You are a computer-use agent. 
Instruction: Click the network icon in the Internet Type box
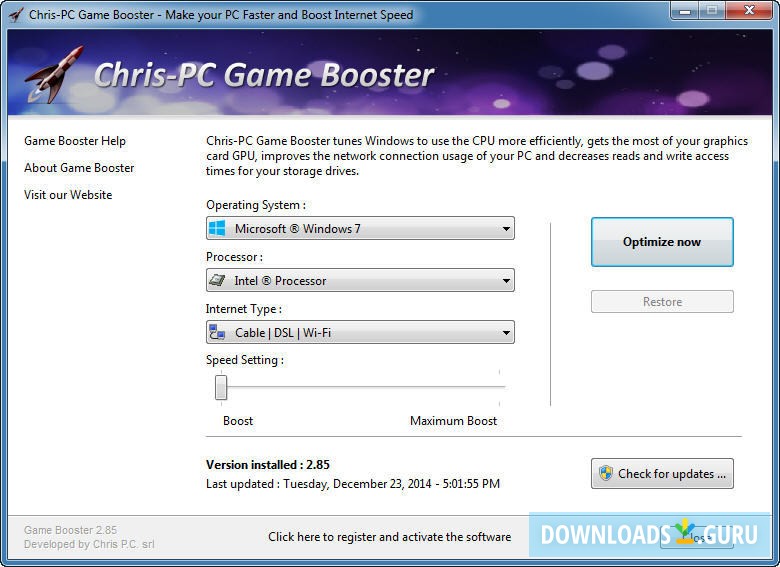point(217,332)
